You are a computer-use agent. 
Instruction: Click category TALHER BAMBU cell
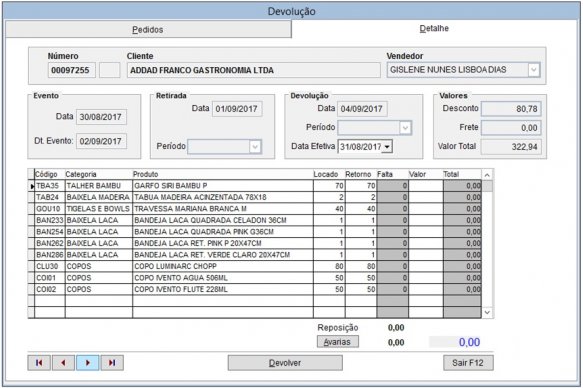99,186
